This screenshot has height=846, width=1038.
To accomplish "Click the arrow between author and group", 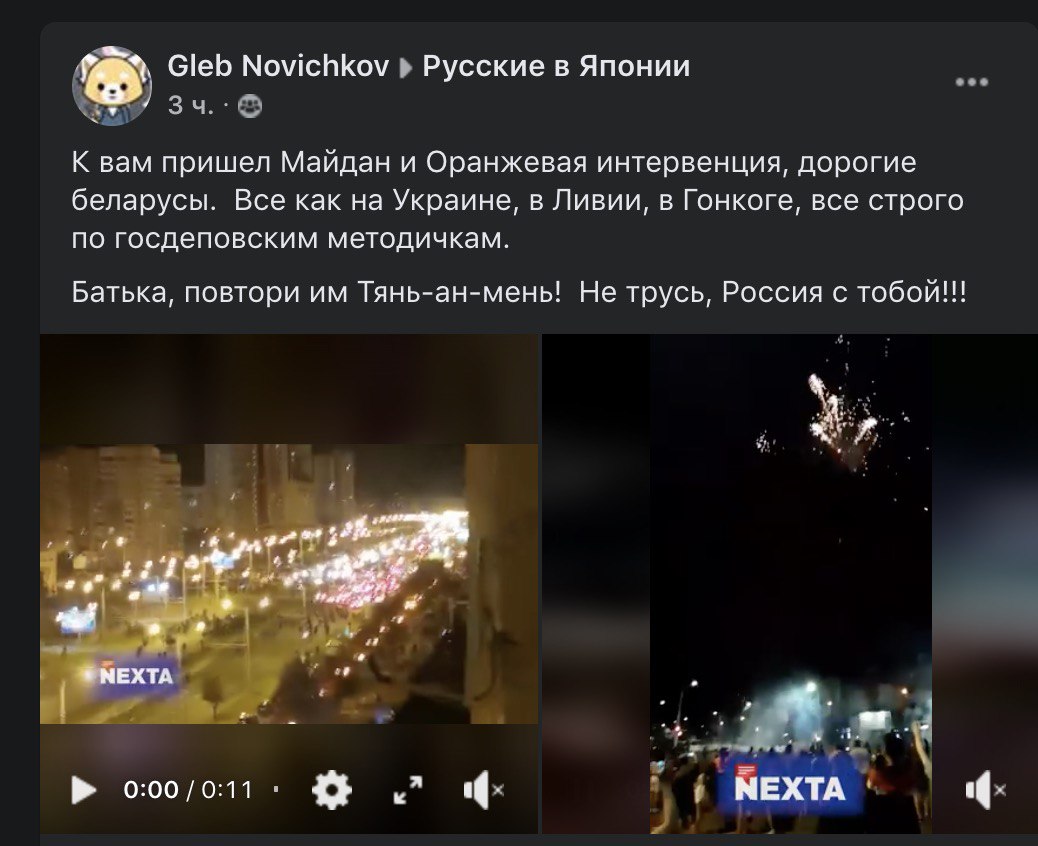I will point(406,68).
